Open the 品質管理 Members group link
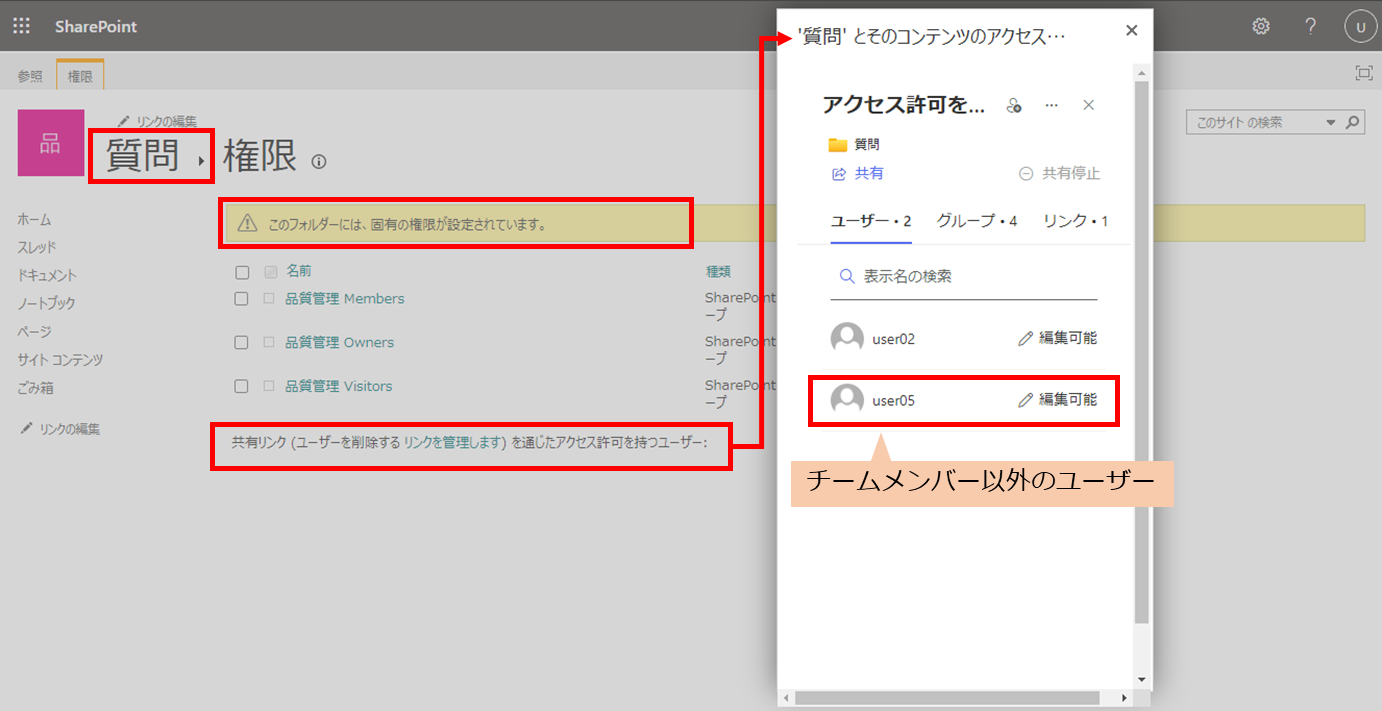This screenshot has width=1382, height=711. (x=345, y=299)
